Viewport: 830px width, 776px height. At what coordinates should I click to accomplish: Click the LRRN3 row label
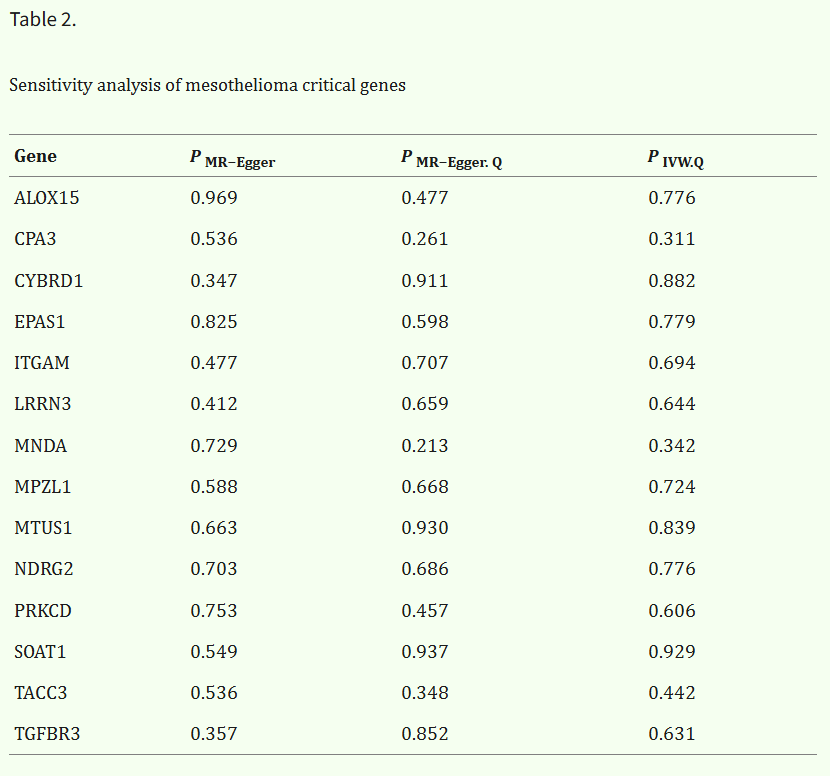click(x=43, y=404)
